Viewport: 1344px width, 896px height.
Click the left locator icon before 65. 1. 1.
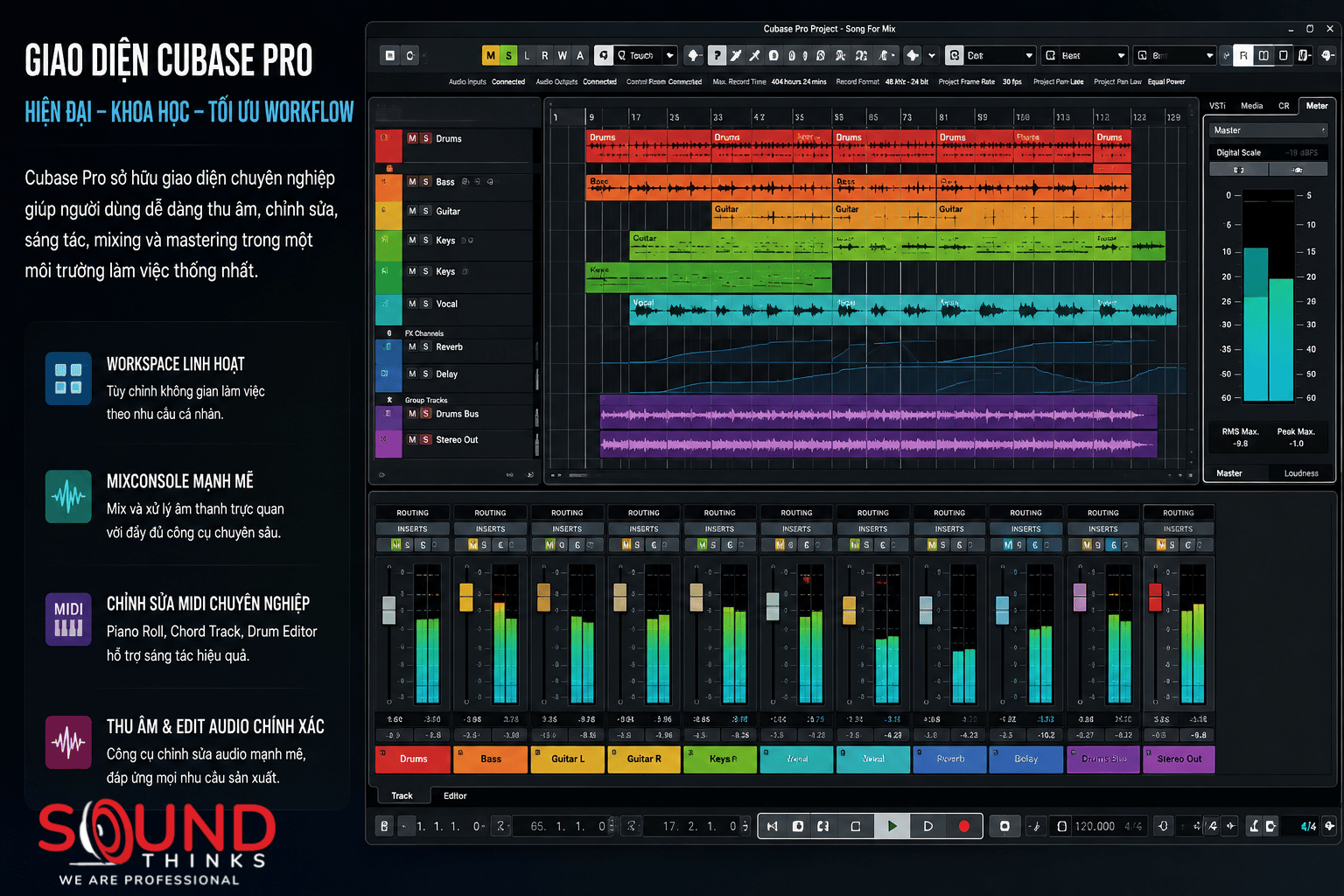[500, 826]
